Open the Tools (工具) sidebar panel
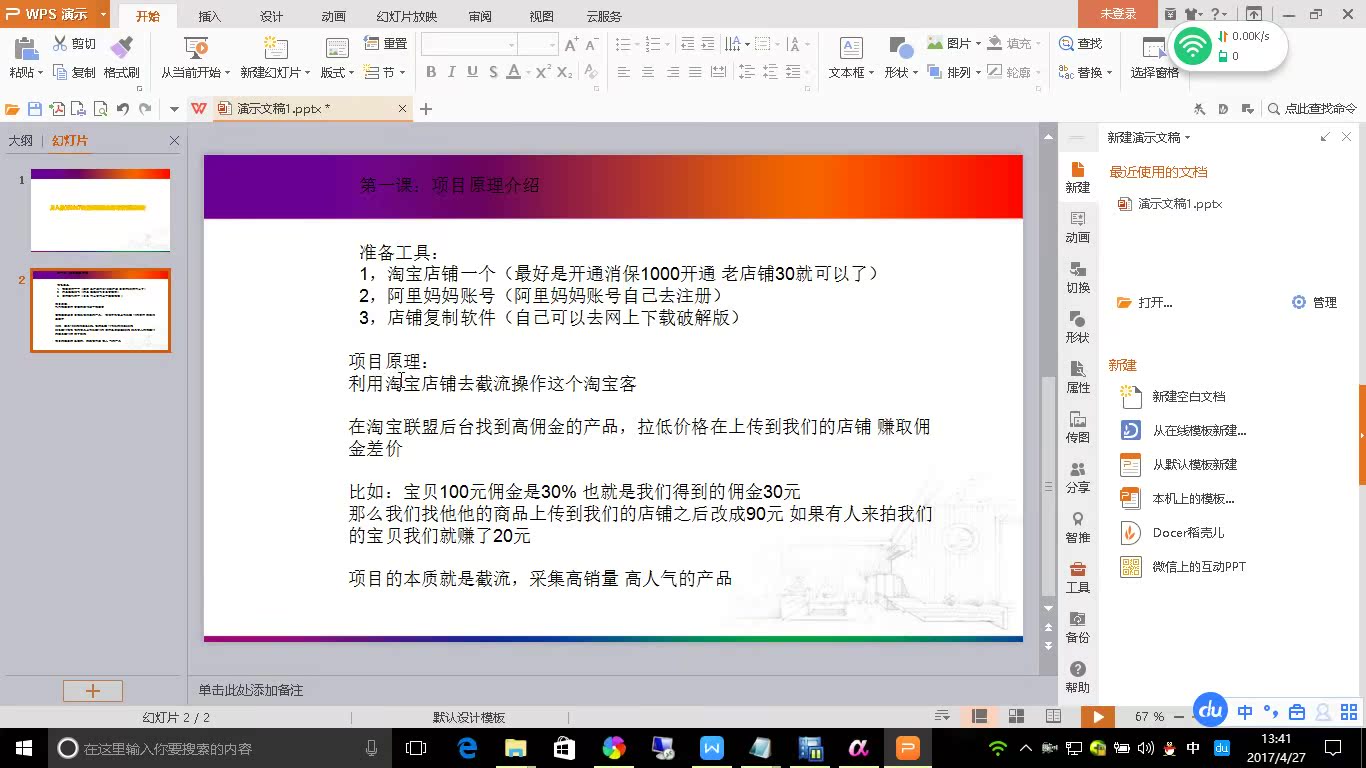Screen dimensions: 1366x768 [1078, 577]
